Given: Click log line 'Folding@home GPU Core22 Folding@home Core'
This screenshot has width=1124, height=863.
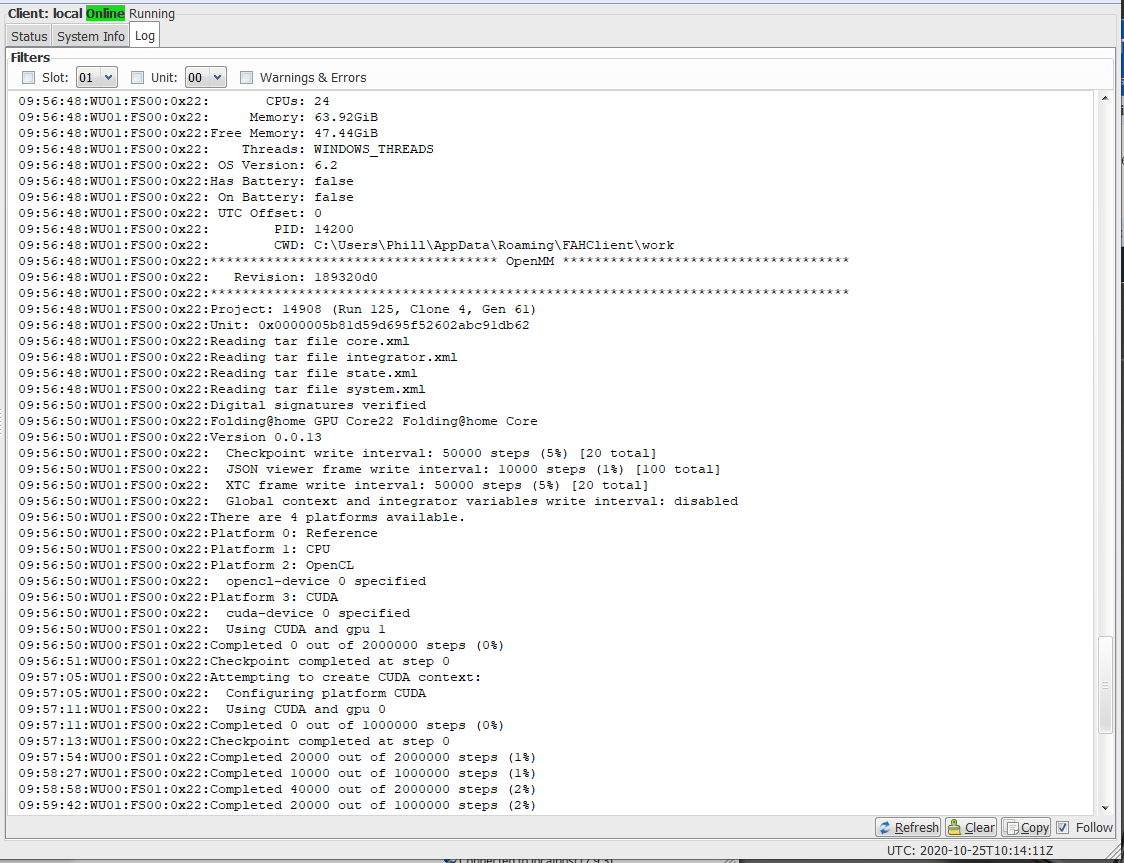Looking at the screenshot, I should coord(278,421).
